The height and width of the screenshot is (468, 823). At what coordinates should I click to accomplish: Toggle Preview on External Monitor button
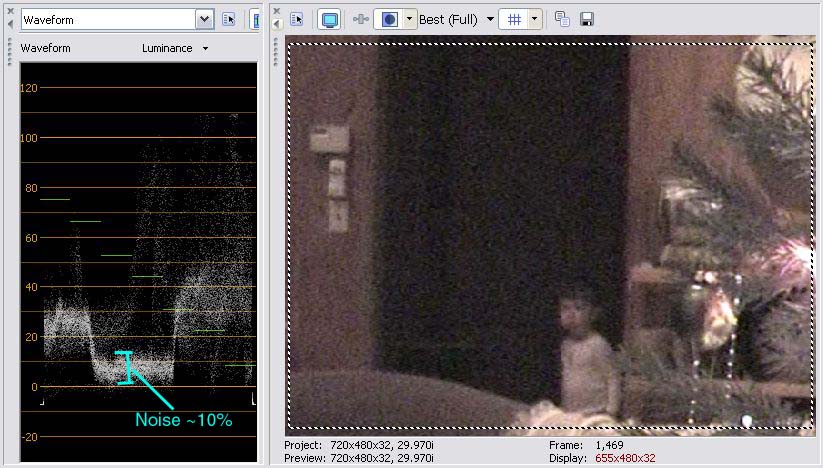click(x=329, y=20)
